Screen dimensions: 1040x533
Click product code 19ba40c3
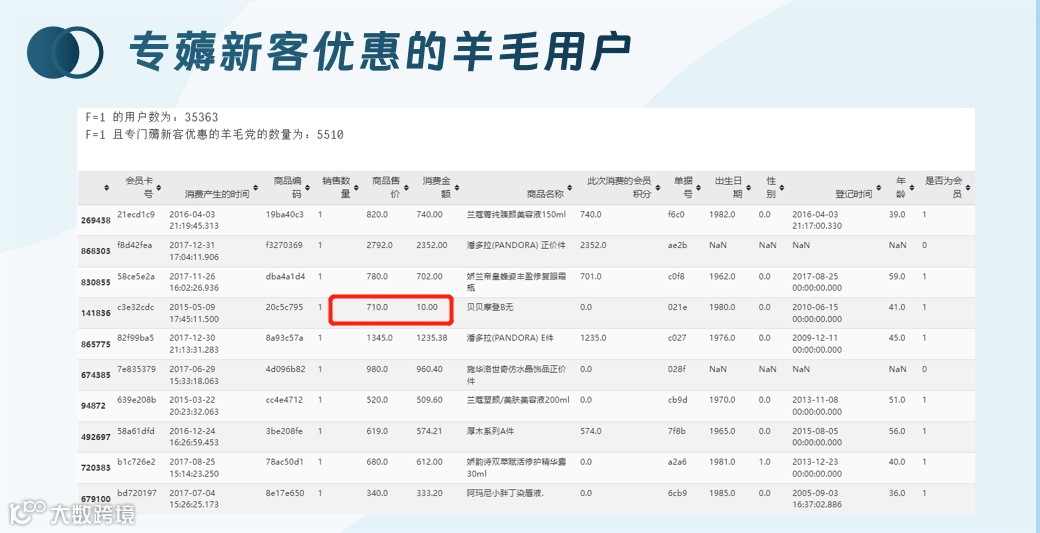285,215
